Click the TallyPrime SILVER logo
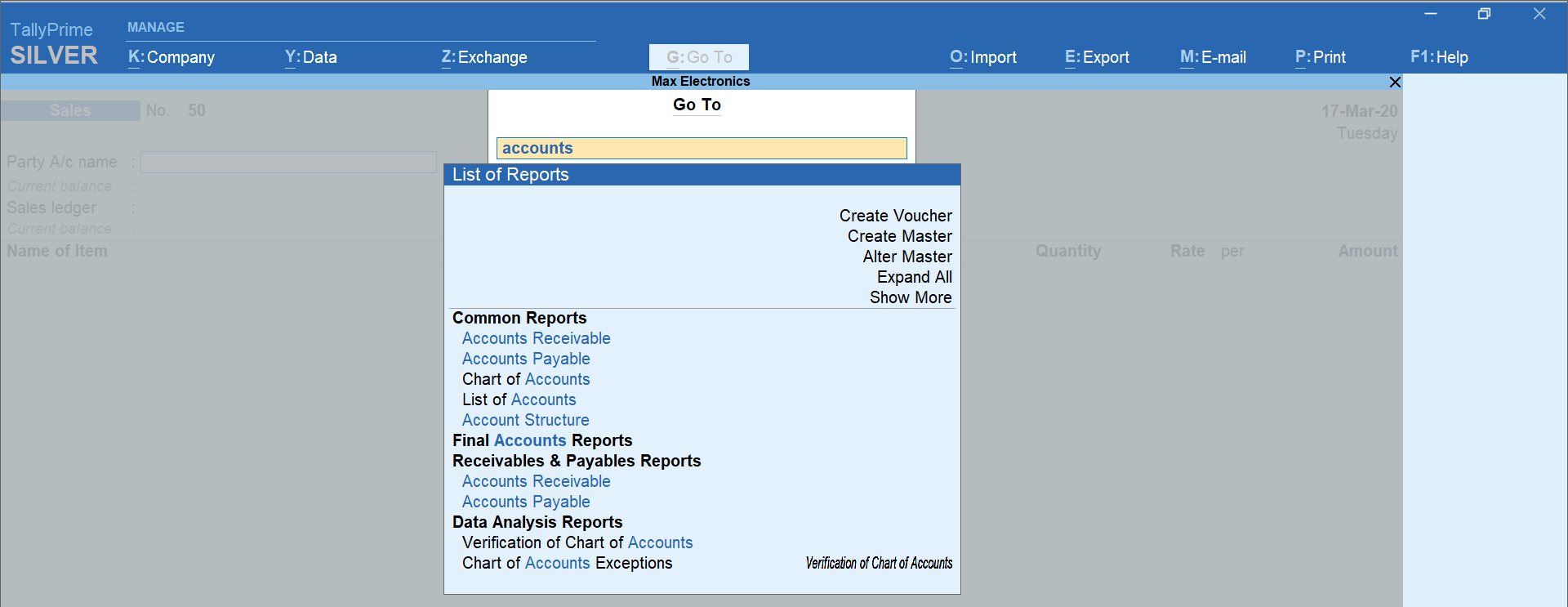Screen dimensions: 1568x607 click(53, 44)
